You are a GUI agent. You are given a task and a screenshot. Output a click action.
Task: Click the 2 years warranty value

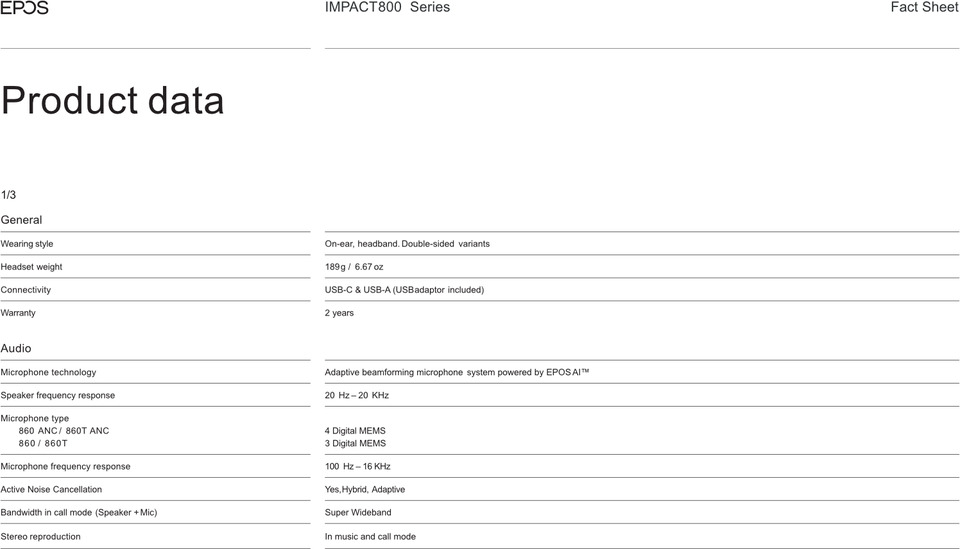point(339,313)
